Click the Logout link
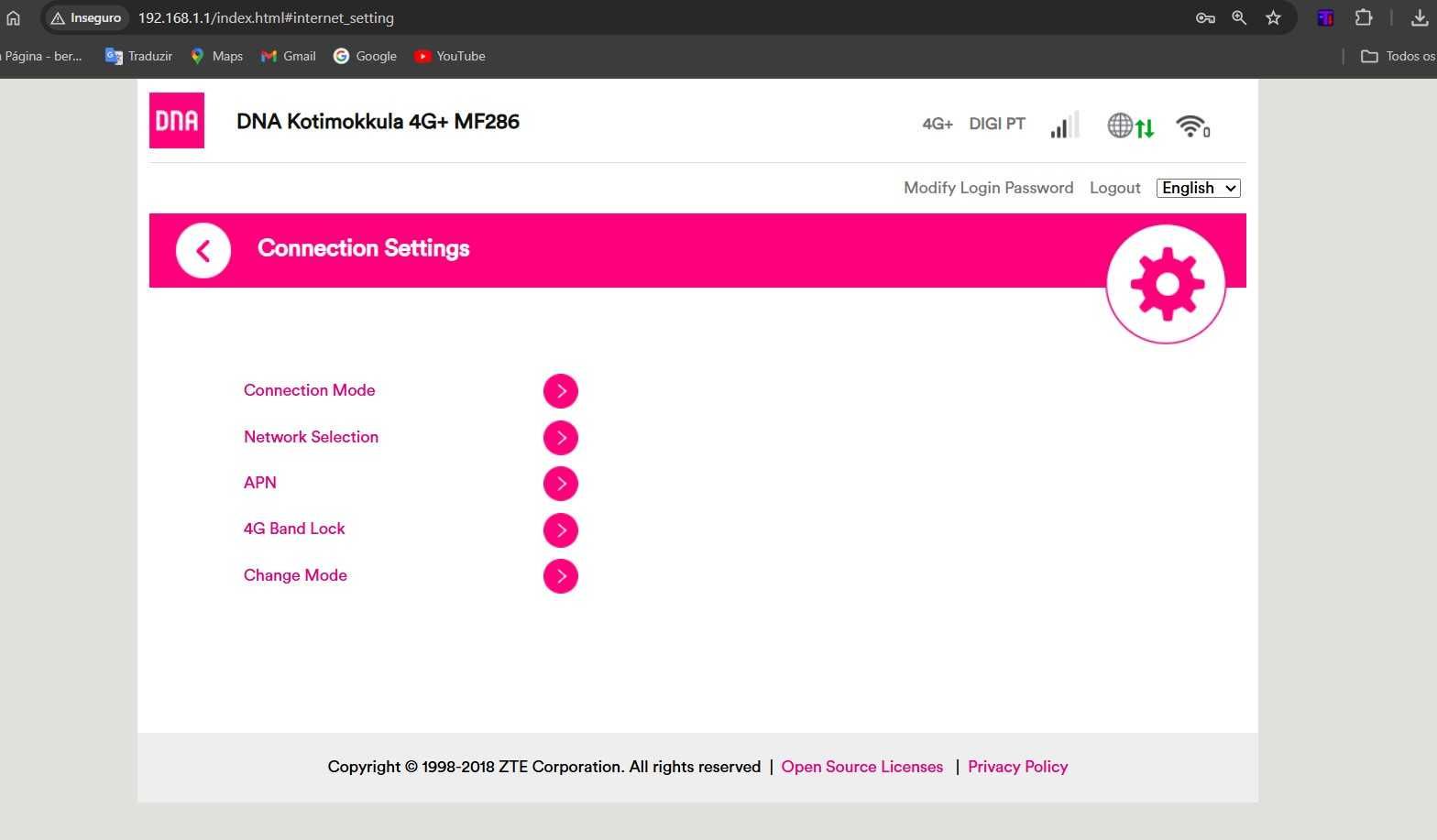 pos(1114,188)
